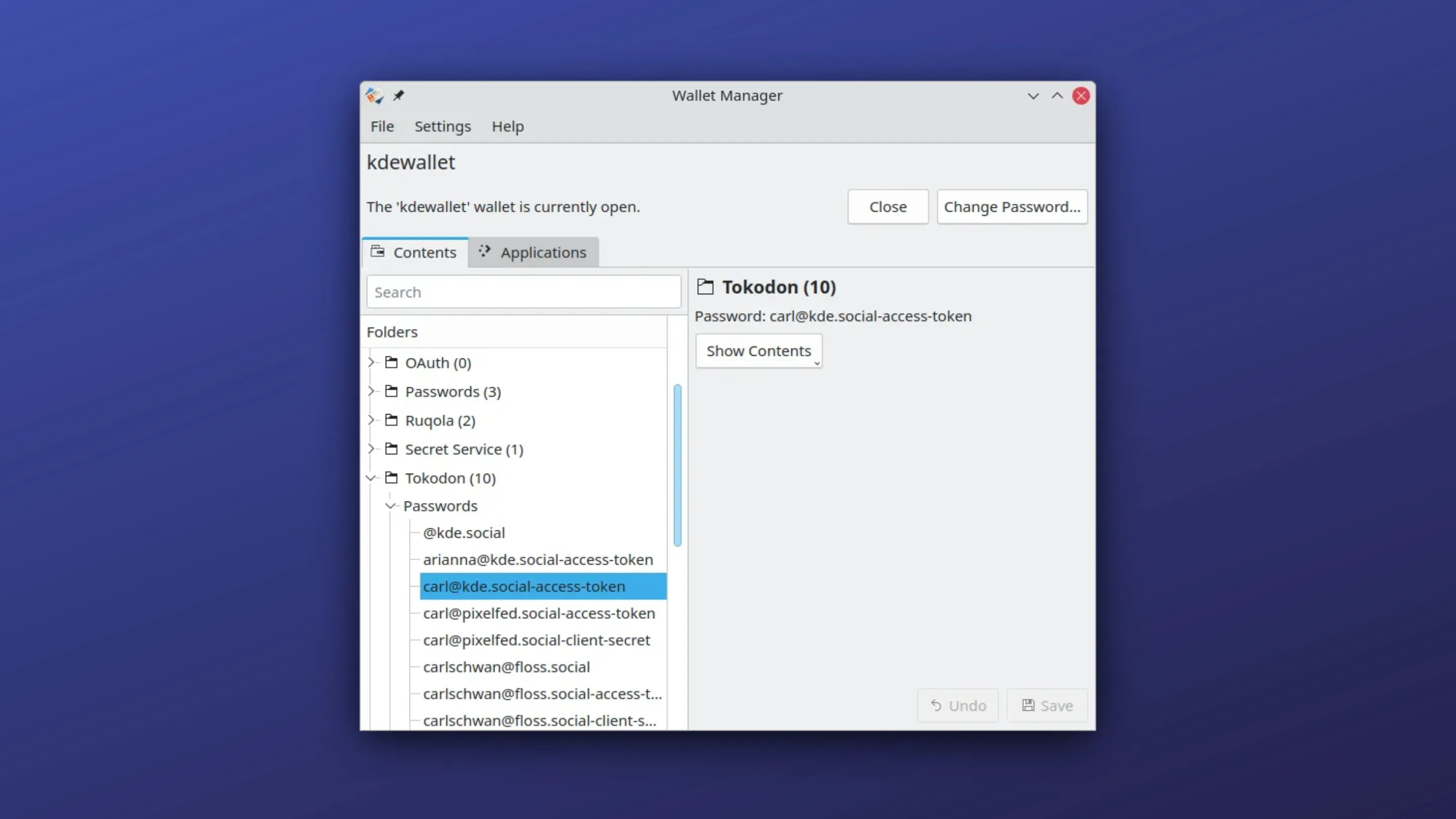Image resolution: width=1456 pixels, height=819 pixels.
Task: Click the Applications tab icon
Action: [x=484, y=252]
